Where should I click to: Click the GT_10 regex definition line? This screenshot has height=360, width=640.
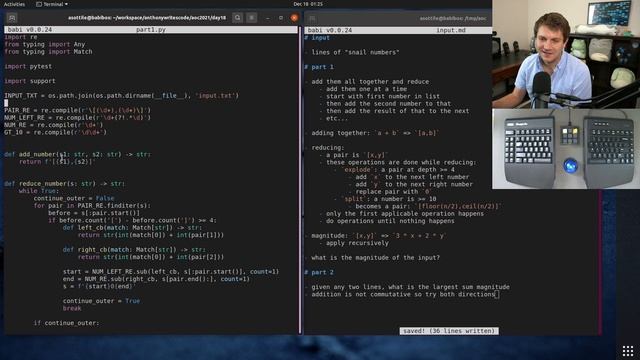[x=56, y=132]
